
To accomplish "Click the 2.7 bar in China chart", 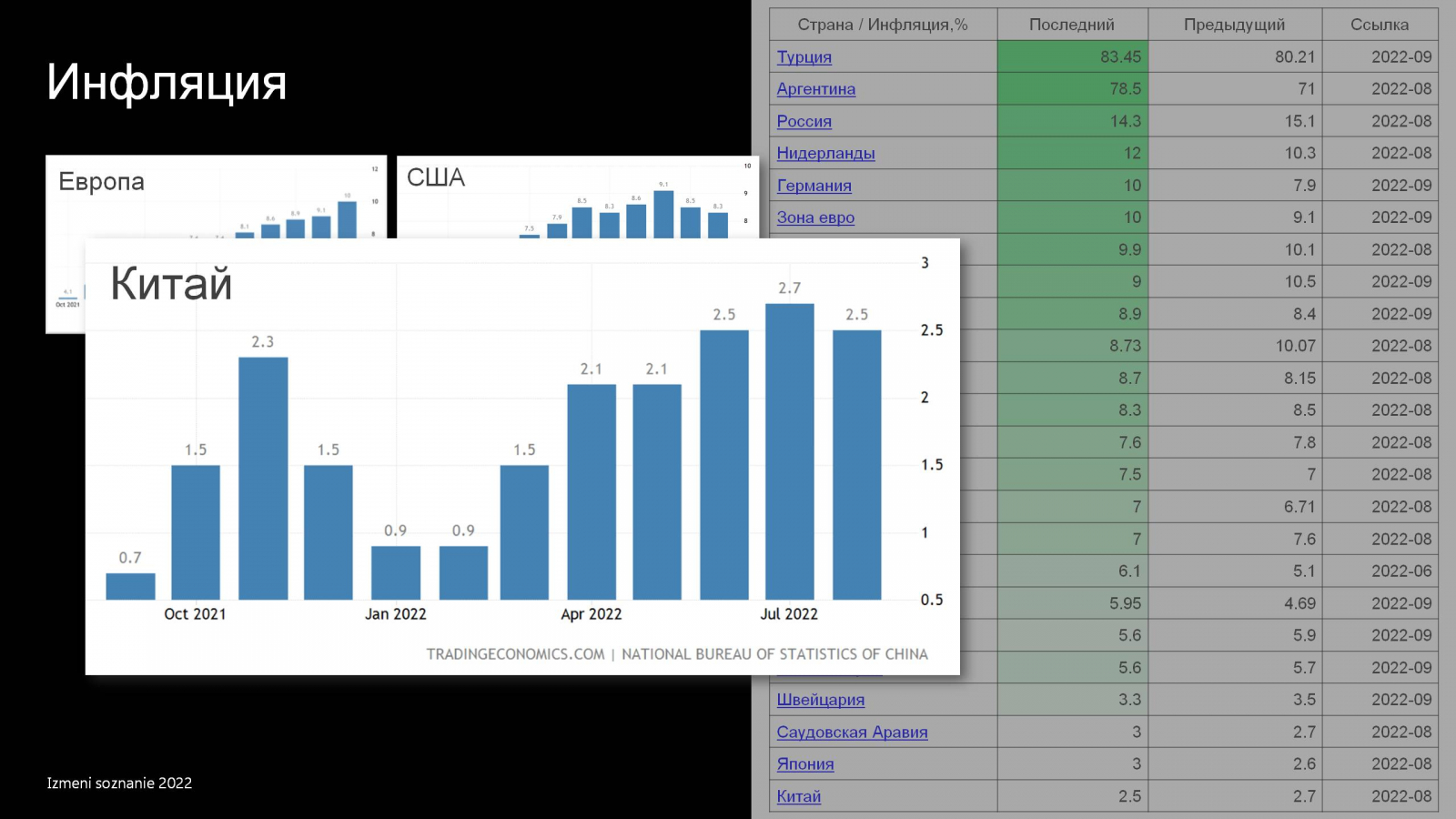I will click(789, 451).
